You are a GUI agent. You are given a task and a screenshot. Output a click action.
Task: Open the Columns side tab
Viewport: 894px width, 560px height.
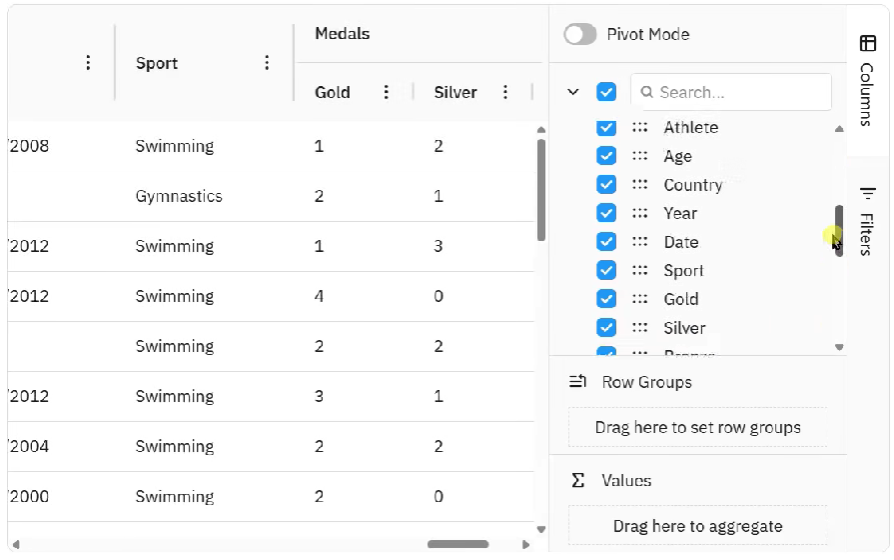867,80
